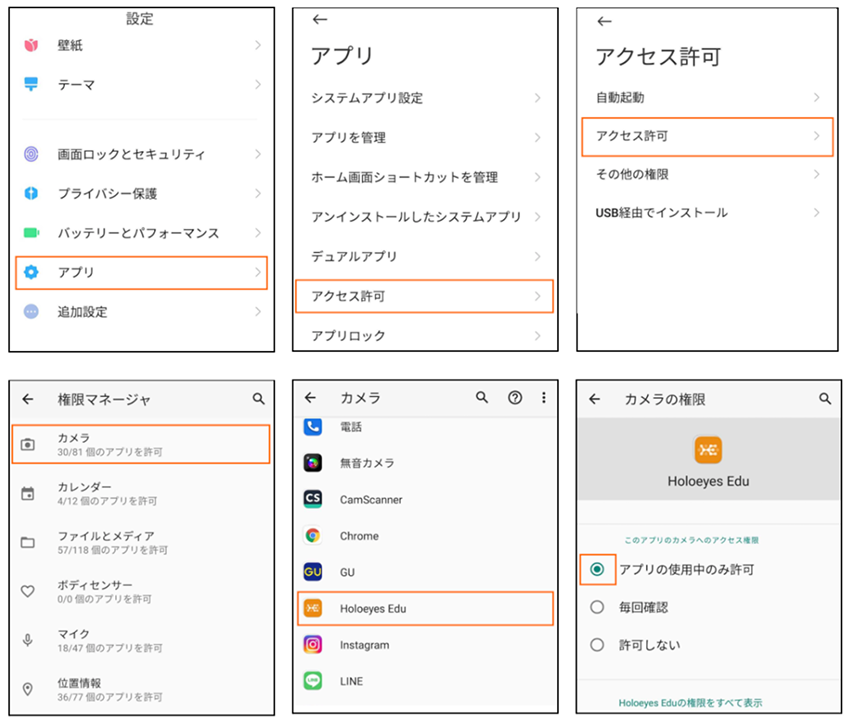
Task: Tap the Instagram app icon
Action: click(310, 645)
